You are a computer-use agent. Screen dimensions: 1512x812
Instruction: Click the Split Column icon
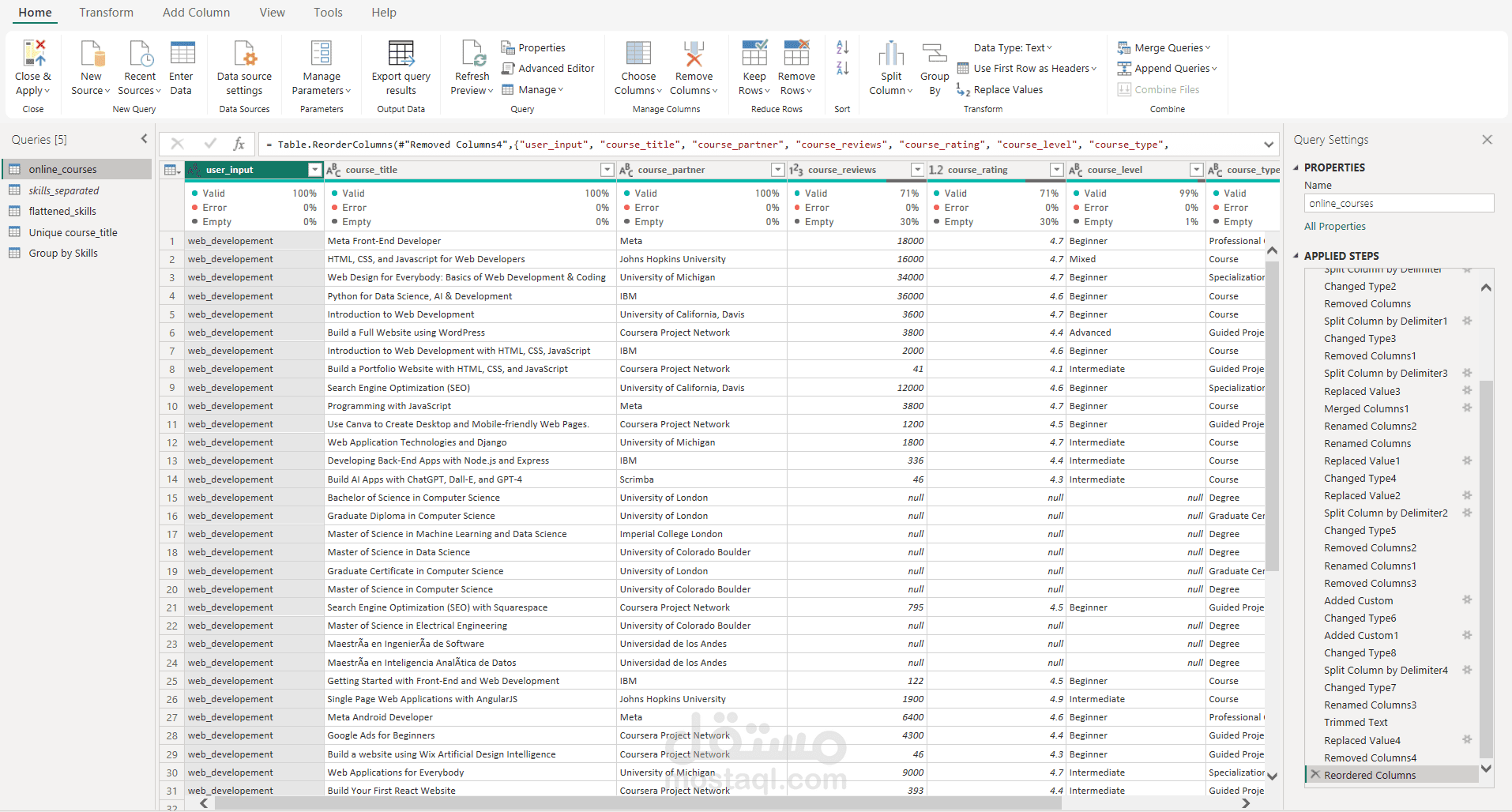pyautogui.click(x=891, y=53)
